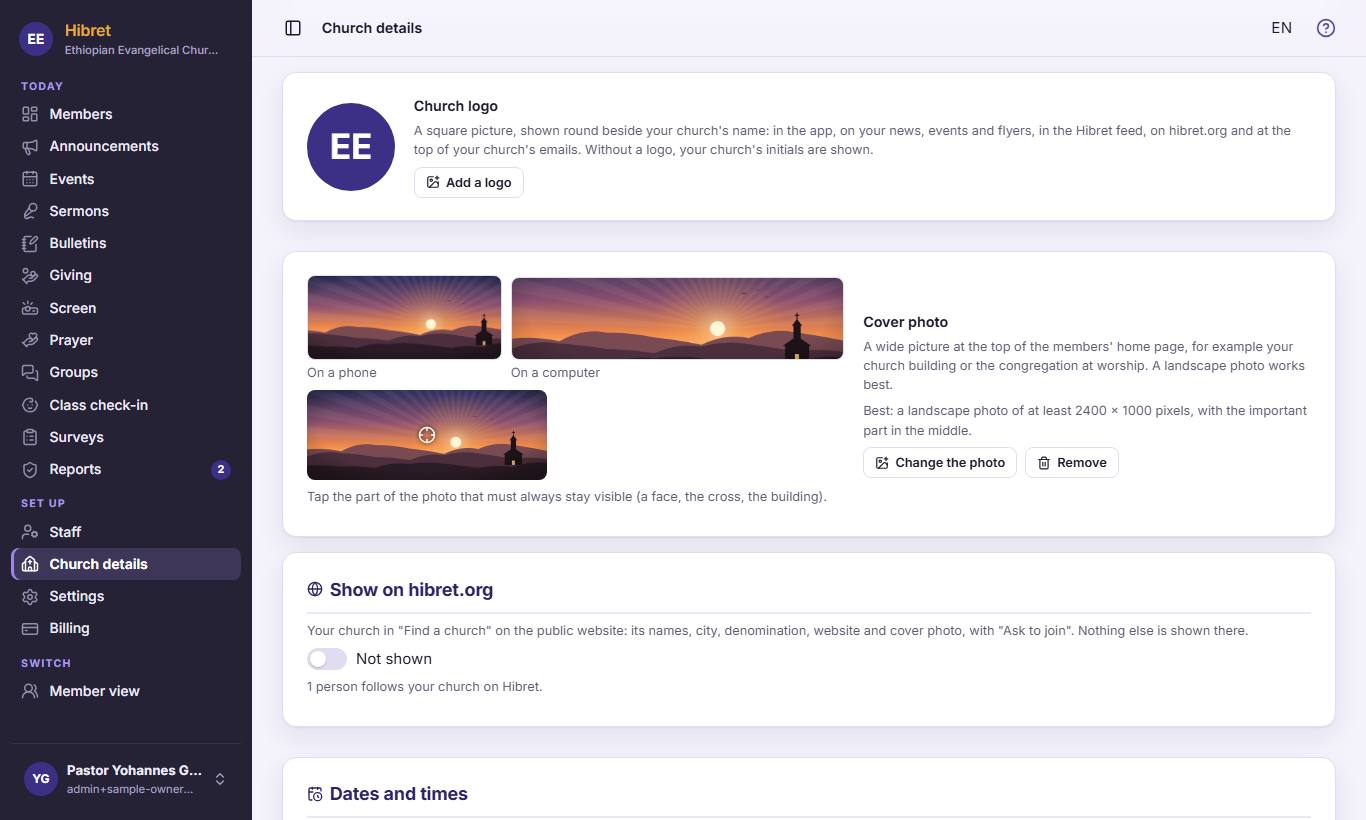Click the Church logo heading text
The height and width of the screenshot is (820, 1366).
(456, 106)
